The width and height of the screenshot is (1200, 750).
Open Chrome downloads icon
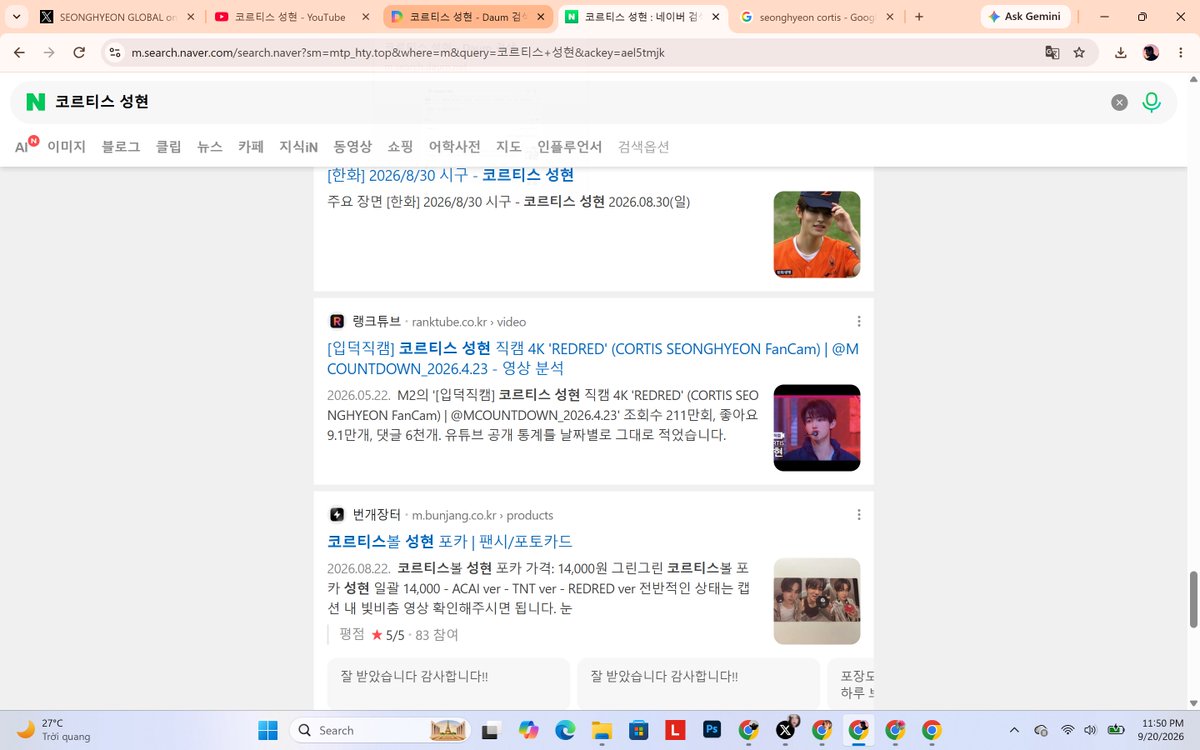tap(1121, 52)
